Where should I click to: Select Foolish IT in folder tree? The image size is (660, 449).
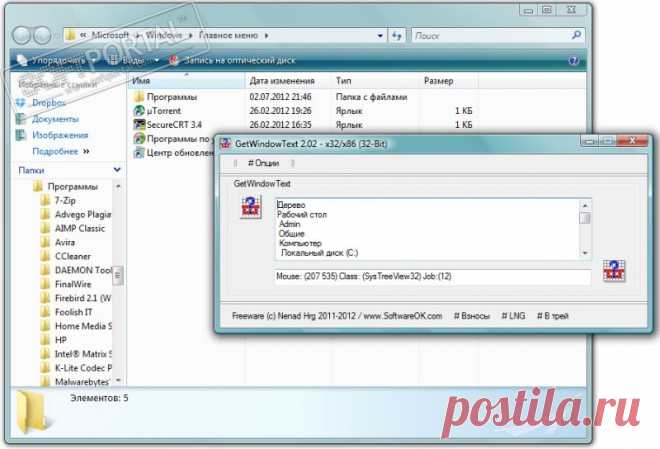point(74,312)
